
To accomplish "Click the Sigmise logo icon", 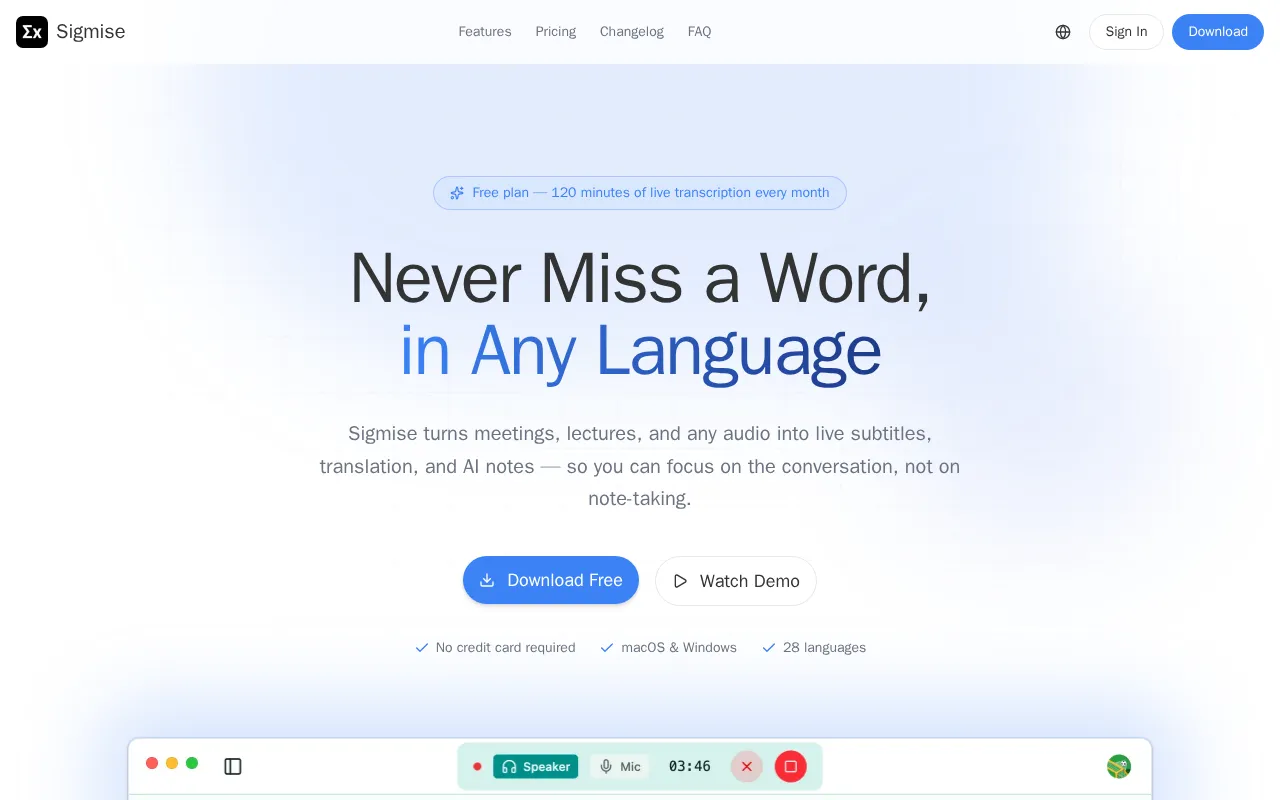I will [x=32, y=32].
